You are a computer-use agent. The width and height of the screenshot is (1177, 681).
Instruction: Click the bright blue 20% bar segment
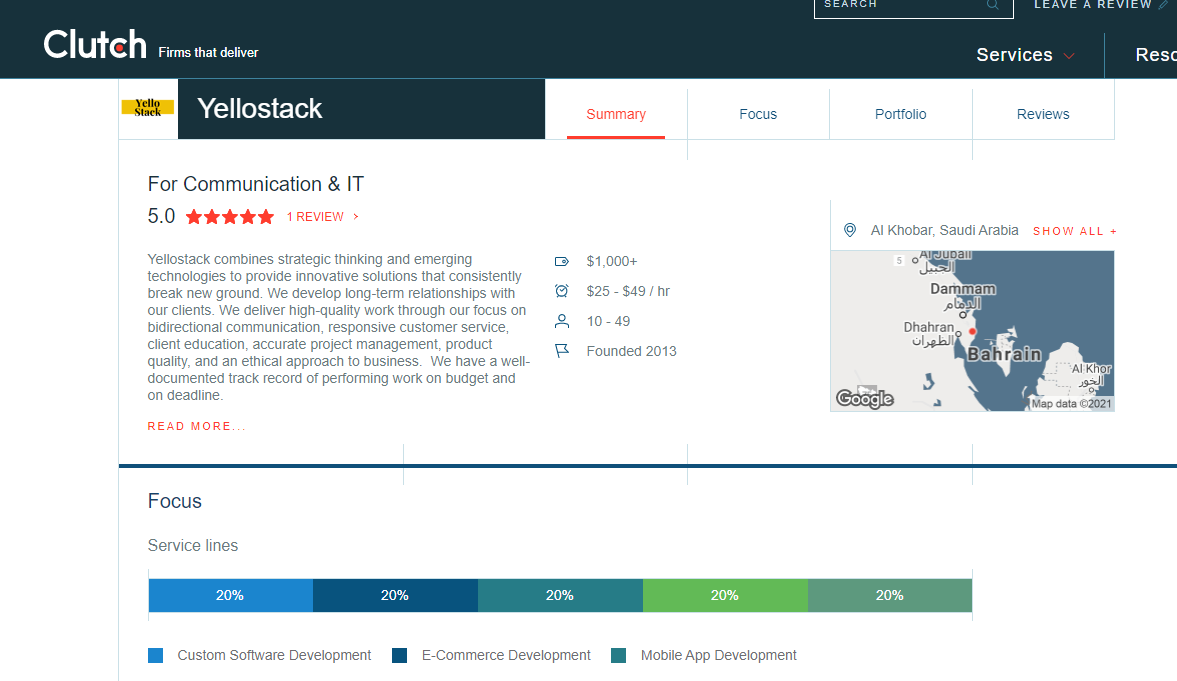[230, 595]
